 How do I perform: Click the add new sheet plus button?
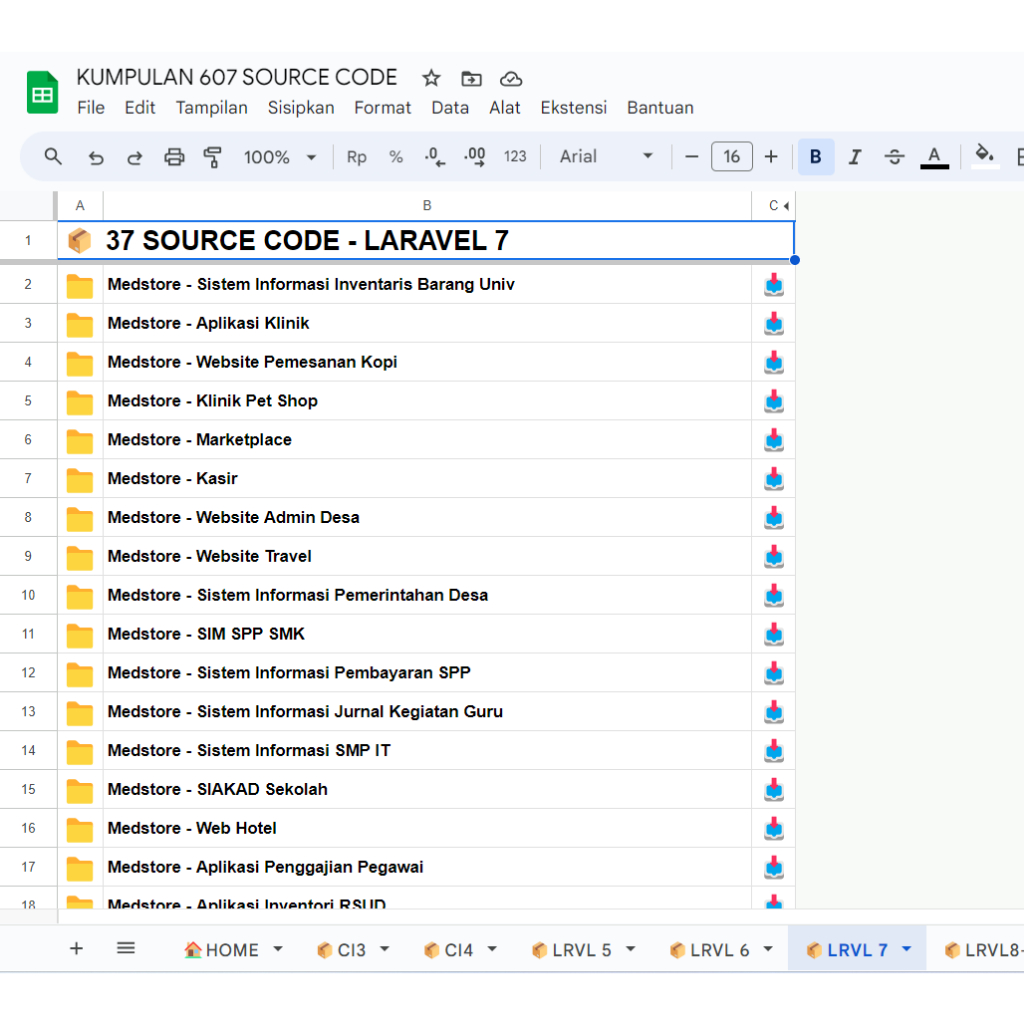76,949
